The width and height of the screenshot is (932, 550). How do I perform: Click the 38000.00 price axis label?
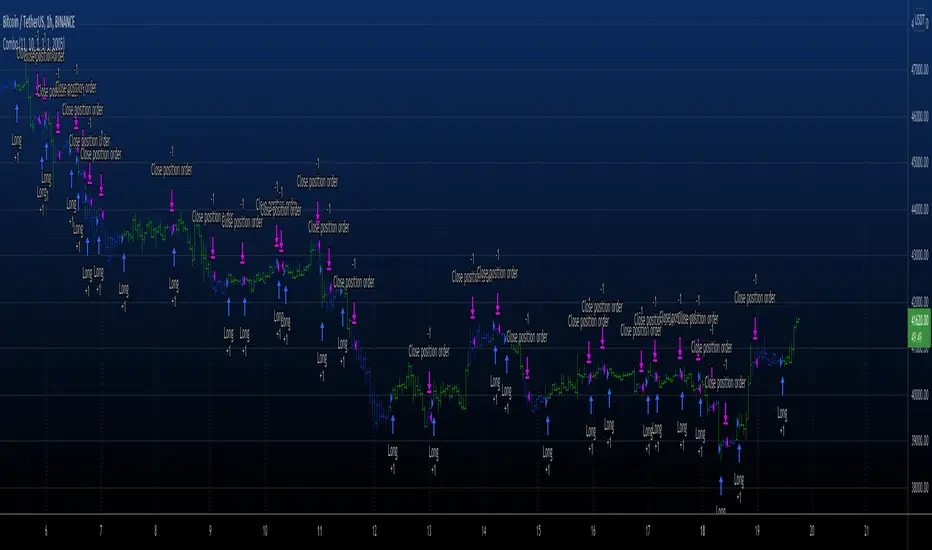tap(920, 487)
